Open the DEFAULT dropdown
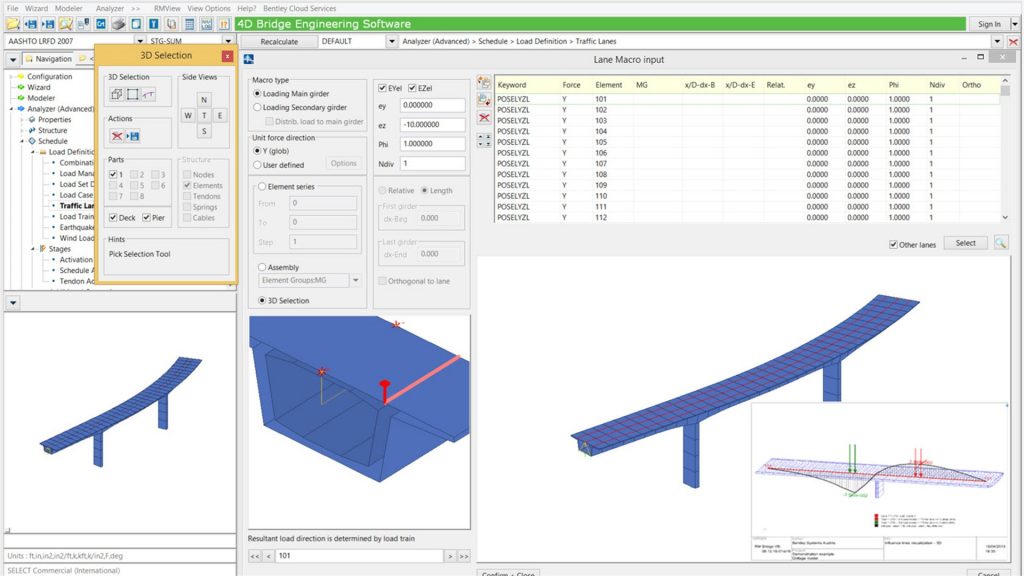This screenshot has height=576, width=1024. pos(391,41)
